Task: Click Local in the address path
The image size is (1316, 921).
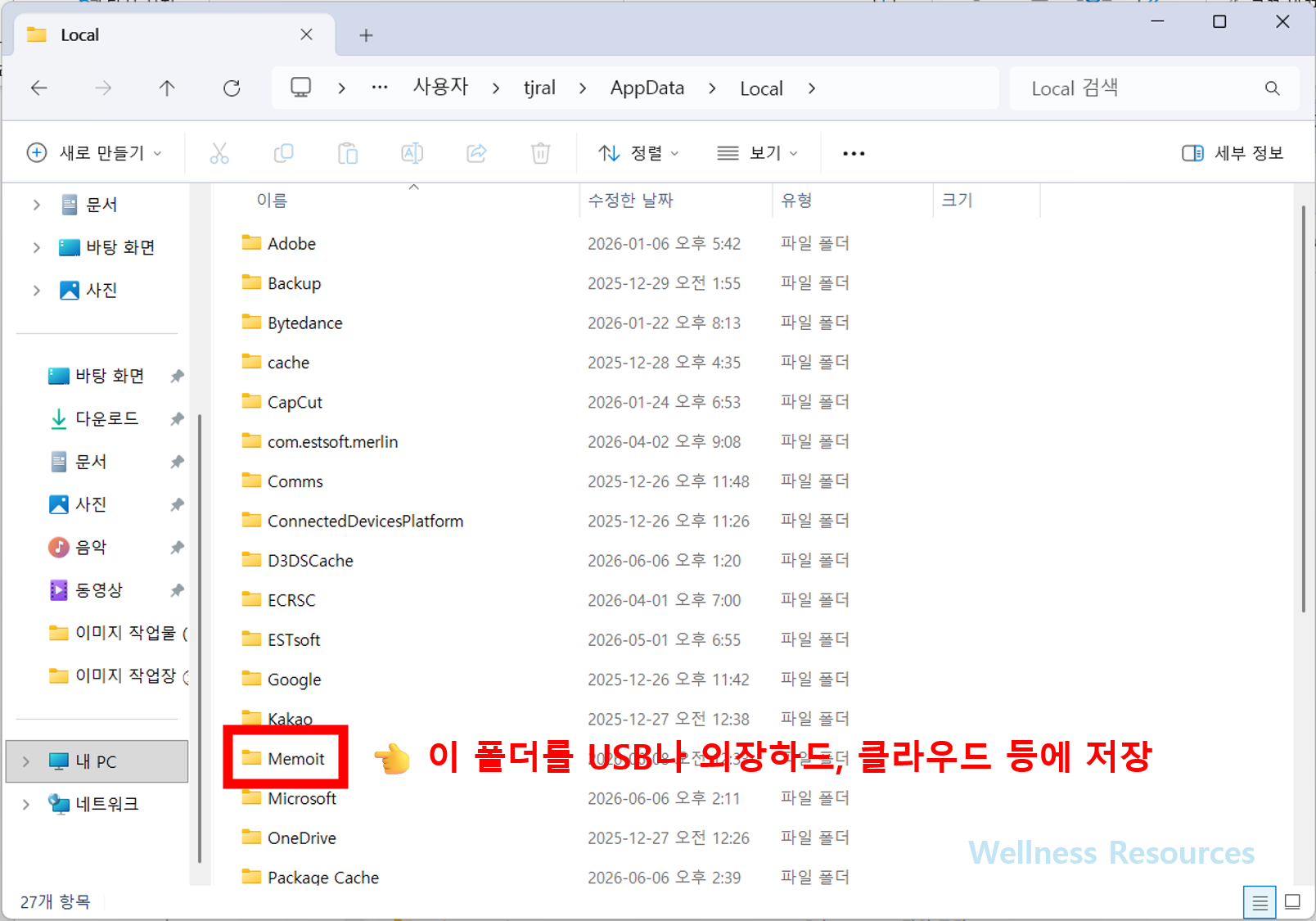Action: coord(761,88)
